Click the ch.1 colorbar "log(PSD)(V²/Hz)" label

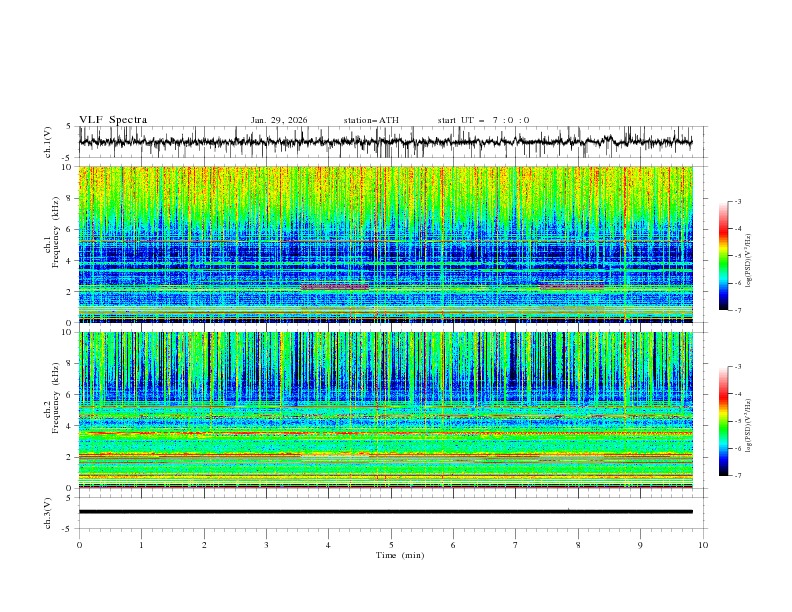(x=749, y=261)
